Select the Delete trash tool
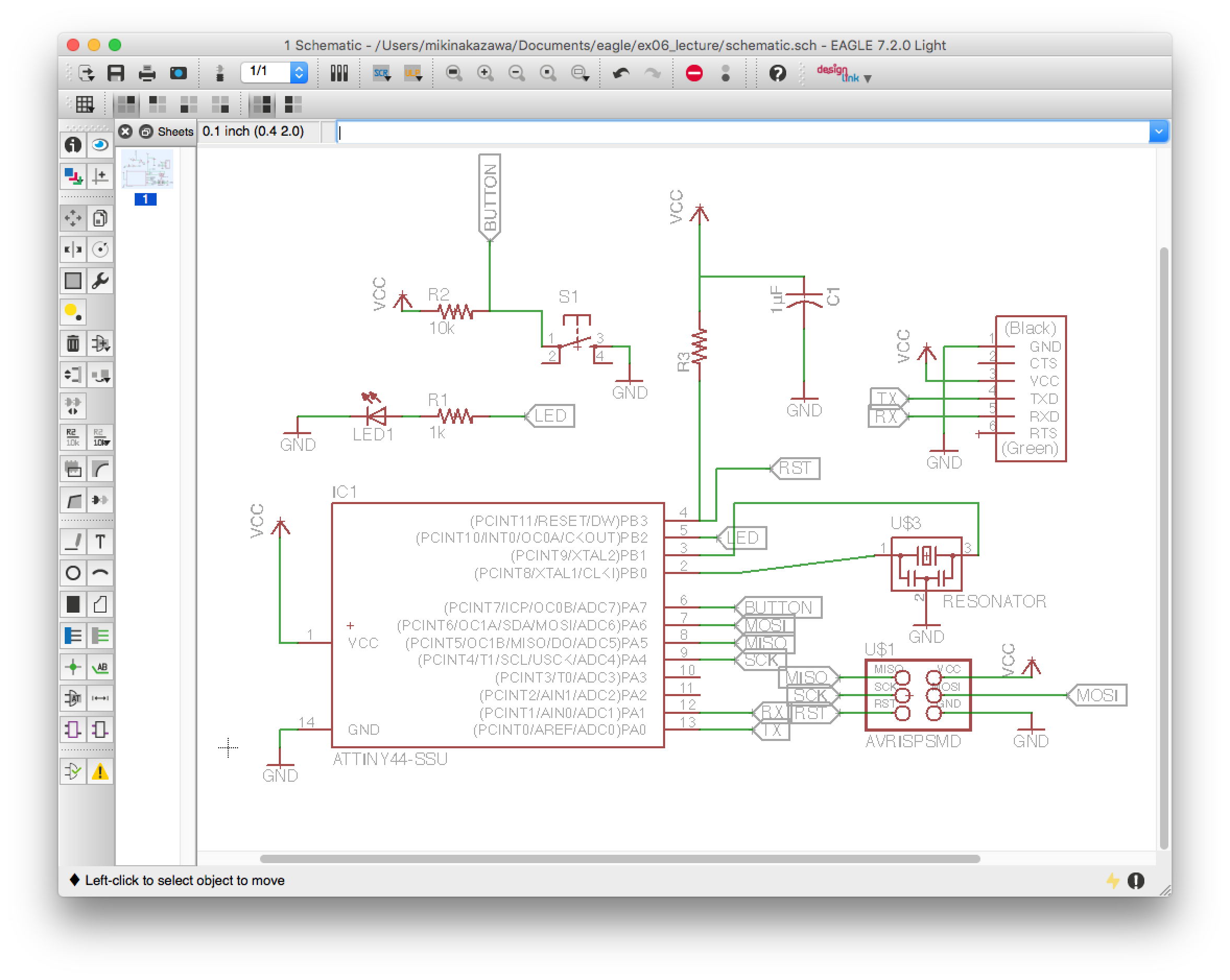 (x=73, y=343)
